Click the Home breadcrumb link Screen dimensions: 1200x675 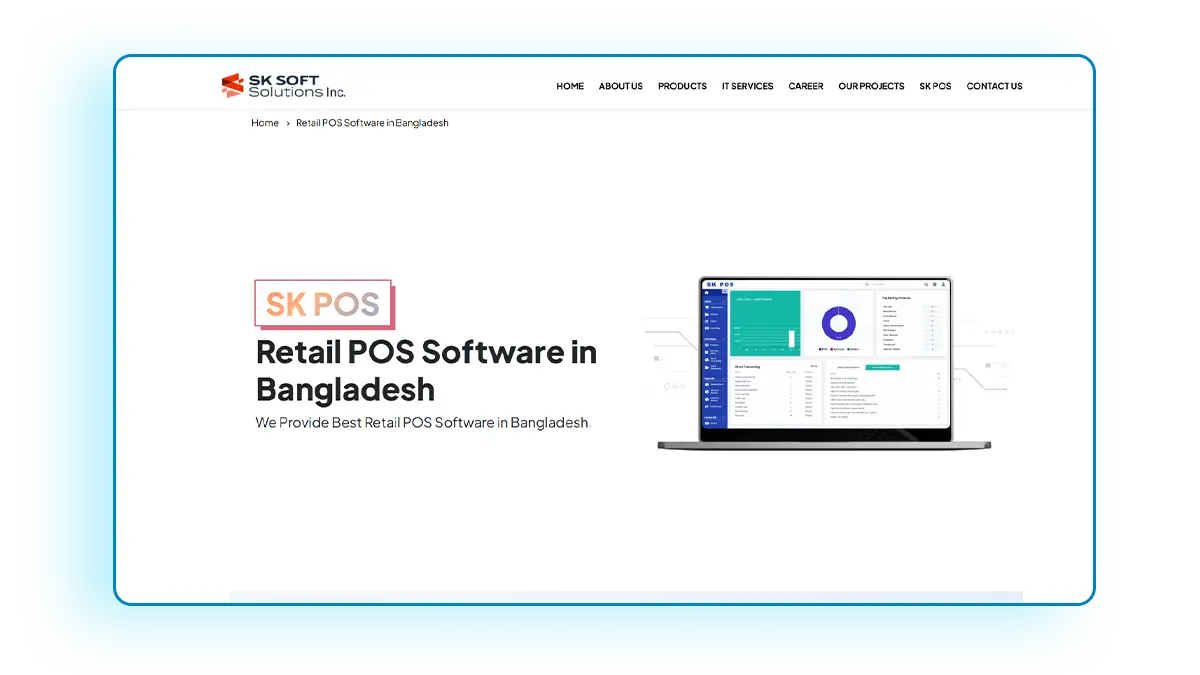click(x=265, y=122)
